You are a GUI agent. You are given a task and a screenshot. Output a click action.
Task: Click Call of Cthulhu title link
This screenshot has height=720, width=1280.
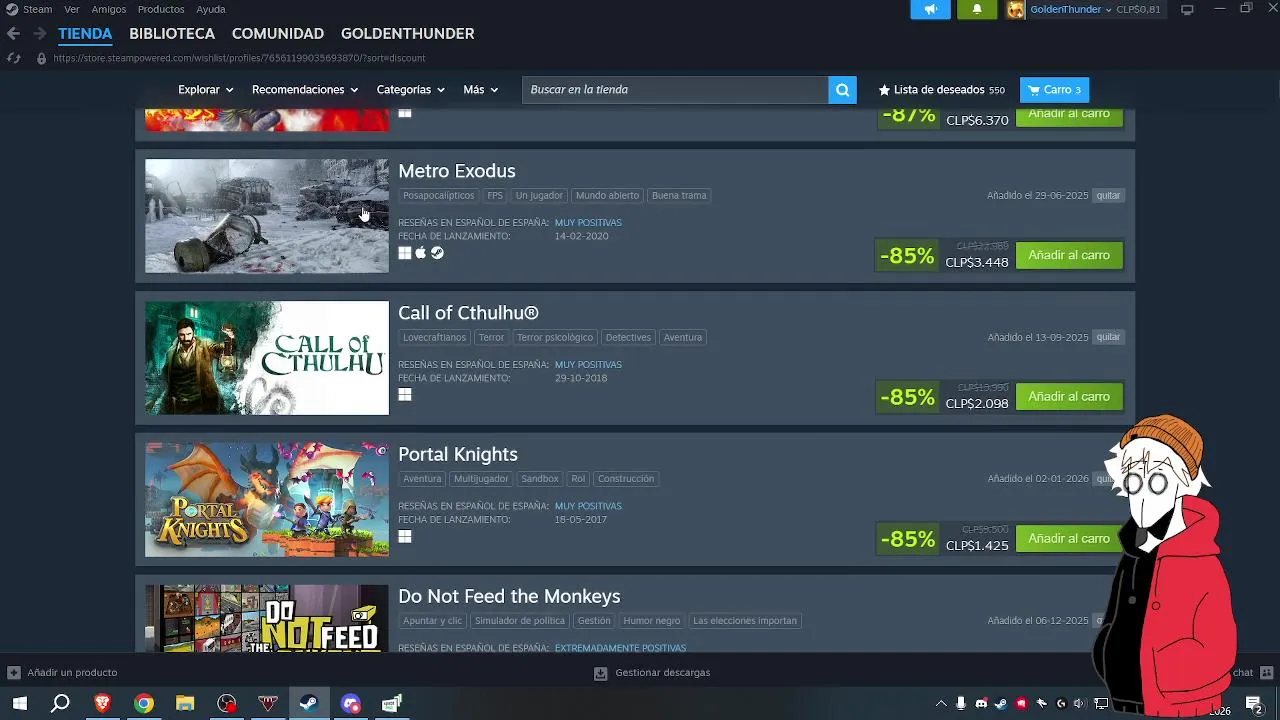click(x=468, y=313)
